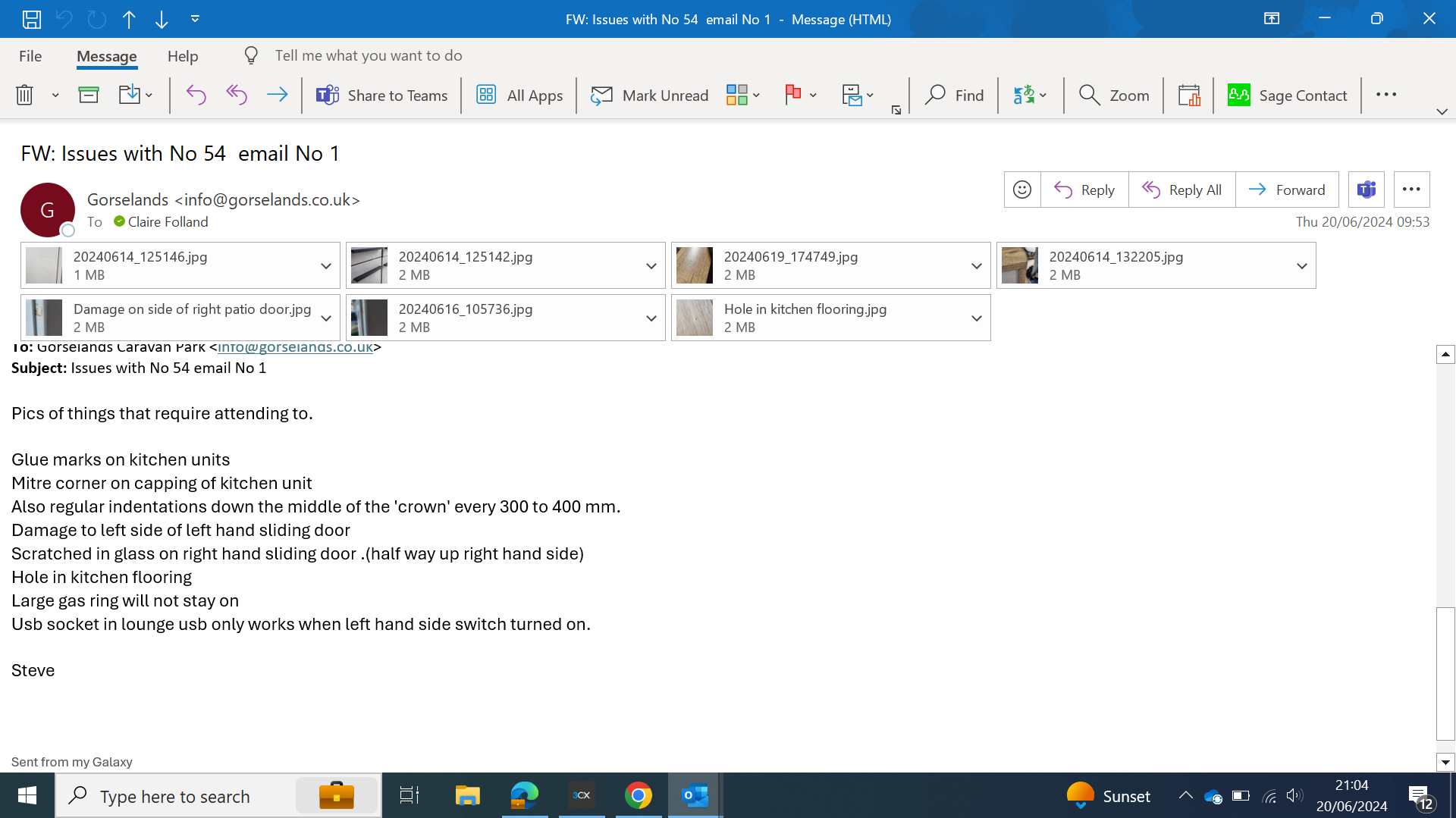Open Task View on the taskbar
Screen dimensions: 1456x818
pos(409,796)
